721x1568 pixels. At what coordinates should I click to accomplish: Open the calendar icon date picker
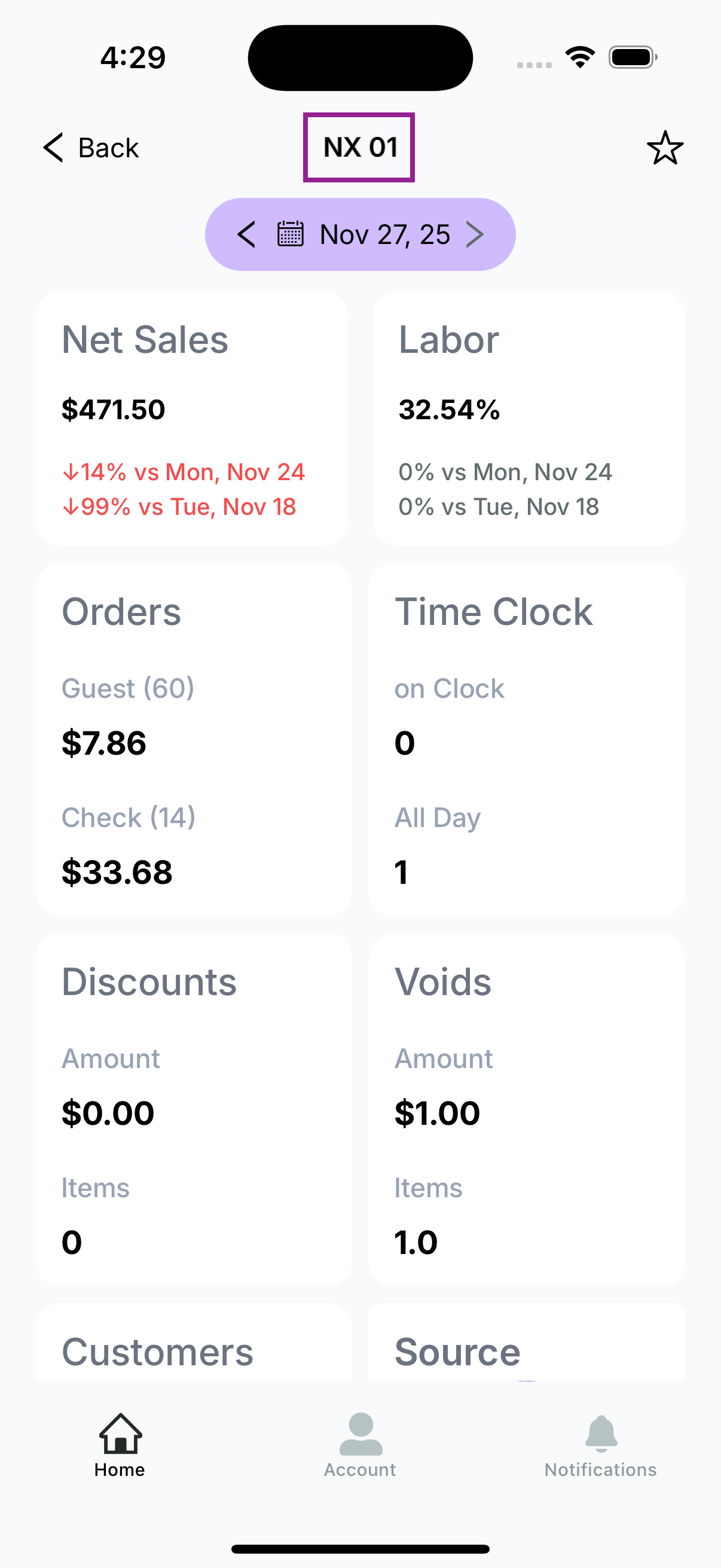point(290,234)
